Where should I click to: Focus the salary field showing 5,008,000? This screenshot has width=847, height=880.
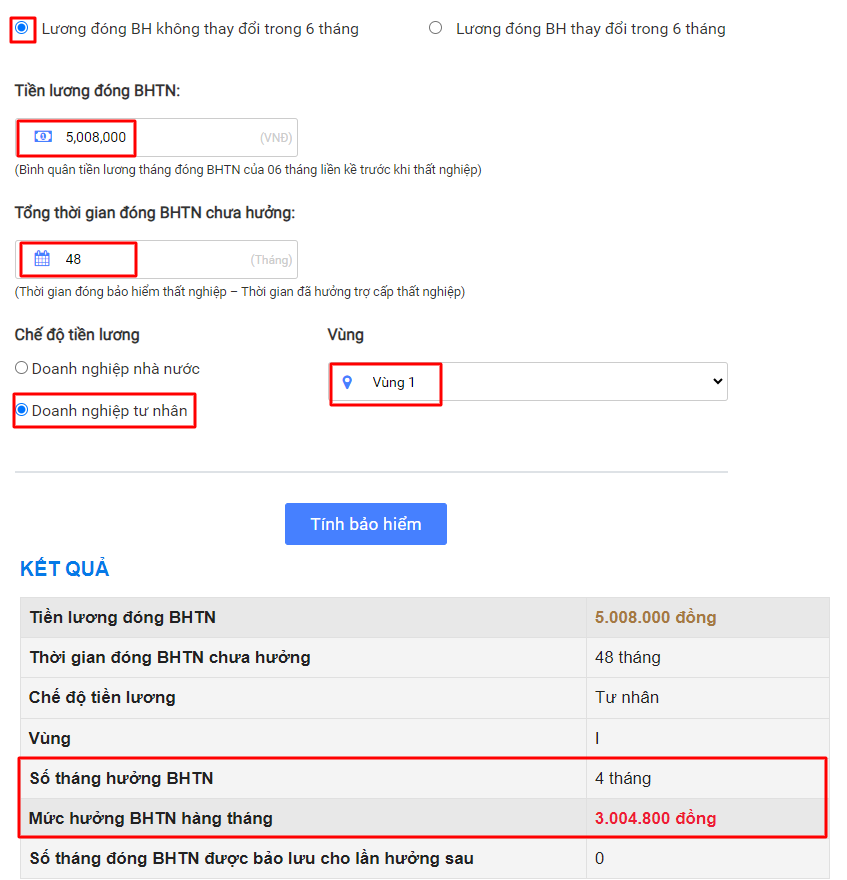pyautogui.click(x=156, y=137)
